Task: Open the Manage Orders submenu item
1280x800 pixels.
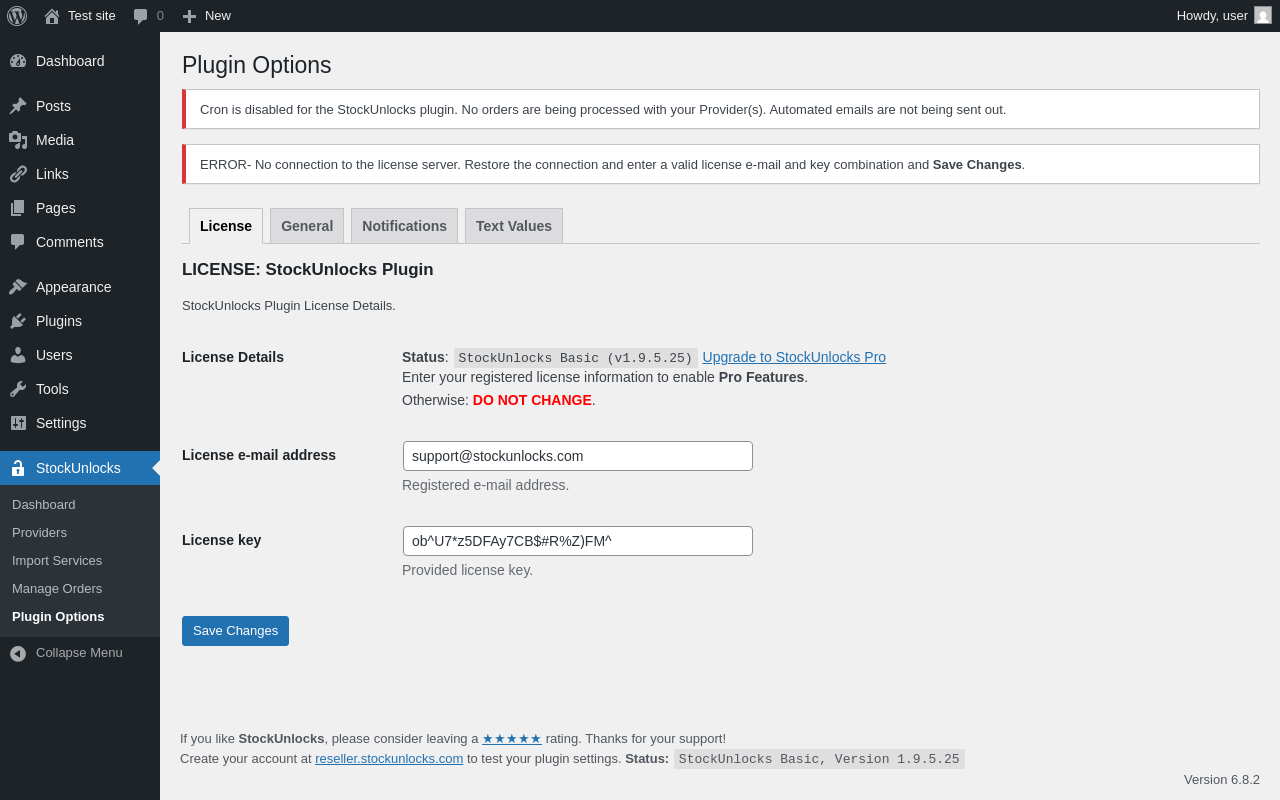Action: tap(57, 588)
